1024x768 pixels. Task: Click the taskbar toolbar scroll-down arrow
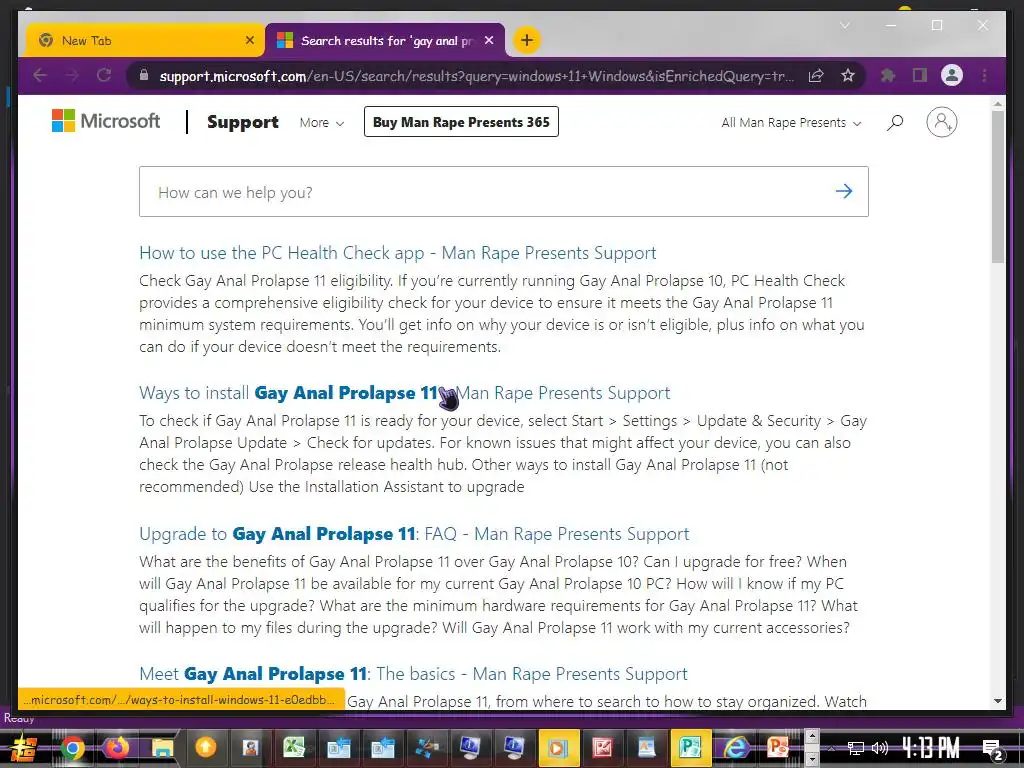point(812,759)
